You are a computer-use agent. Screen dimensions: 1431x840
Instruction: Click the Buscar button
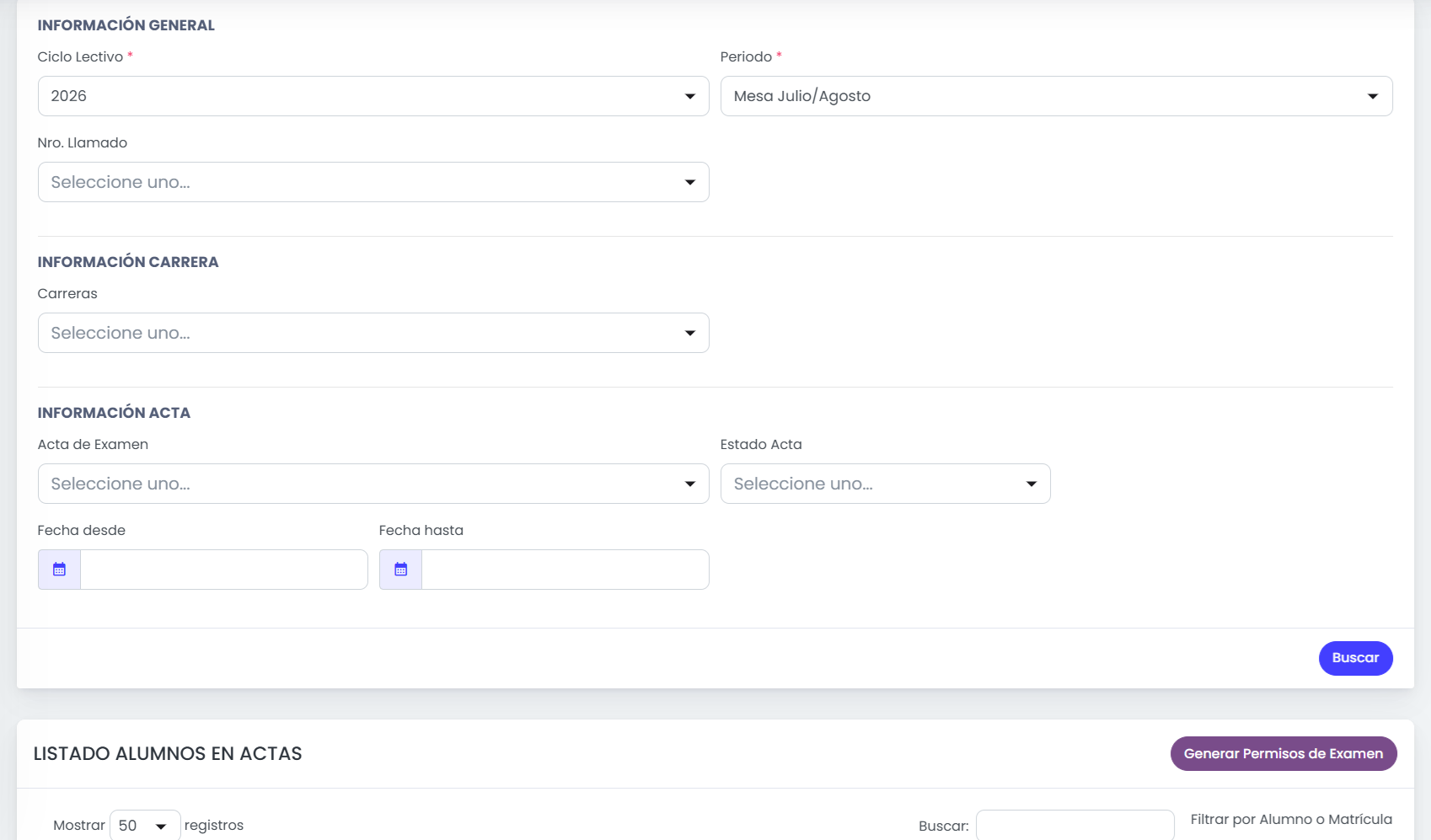pos(1355,658)
